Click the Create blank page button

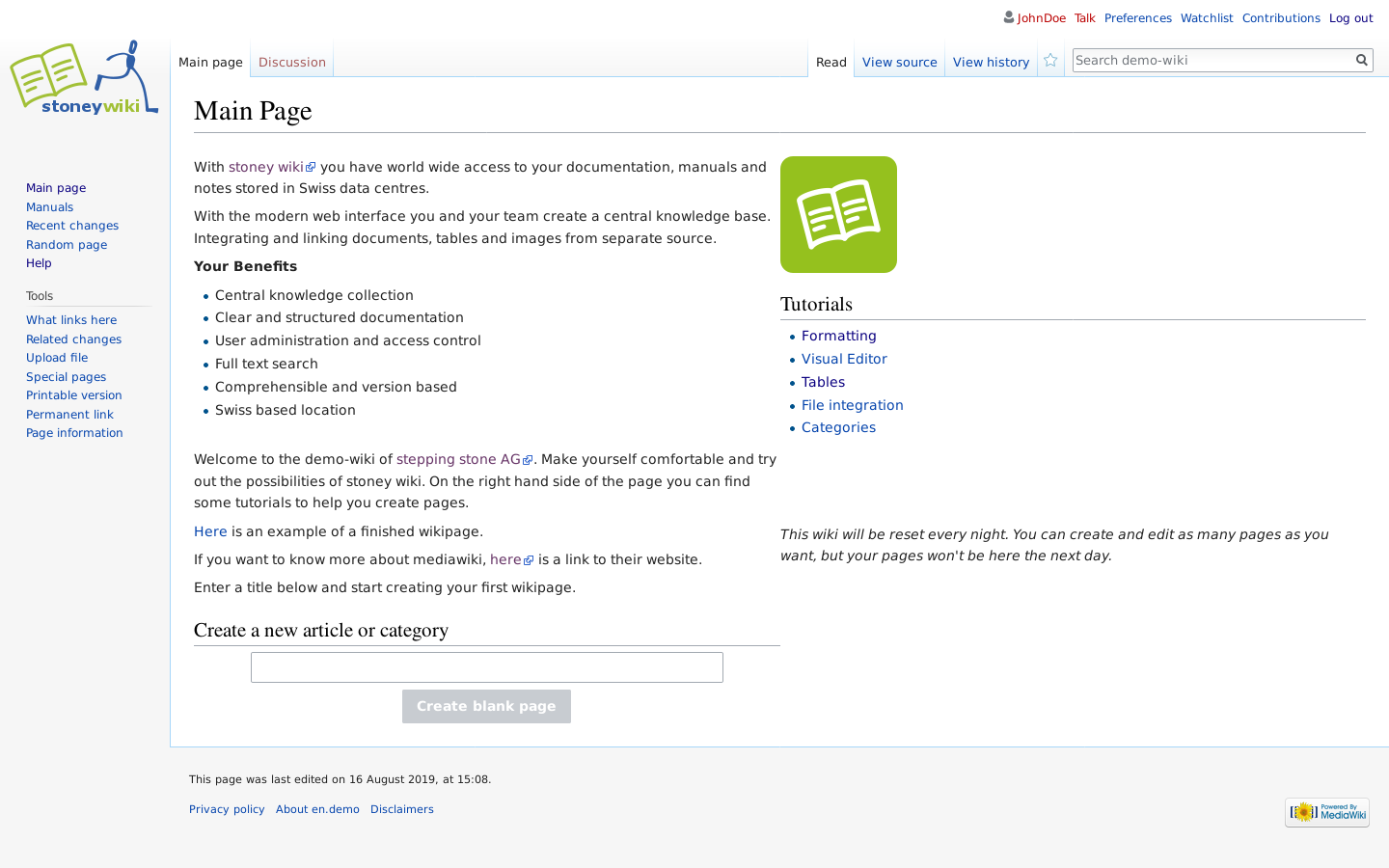click(486, 706)
